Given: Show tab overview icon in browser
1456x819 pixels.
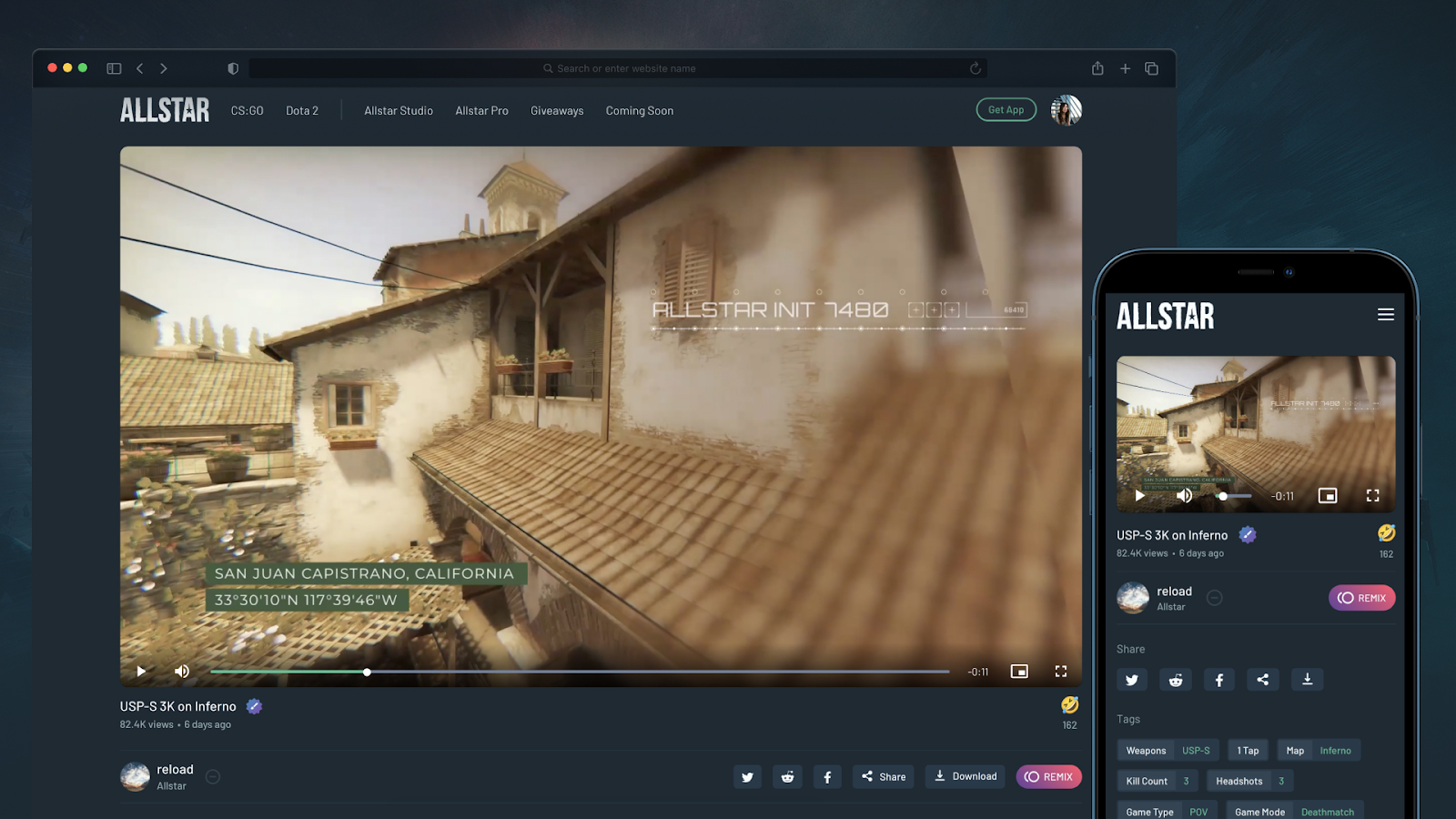Looking at the screenshot, I should (1151, 68).
